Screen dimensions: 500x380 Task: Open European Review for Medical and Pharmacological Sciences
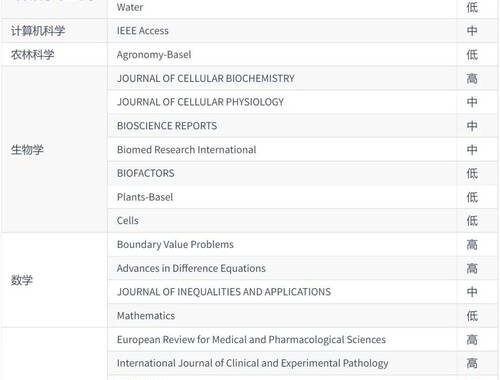pyautogui.click(x=251, y=339)
